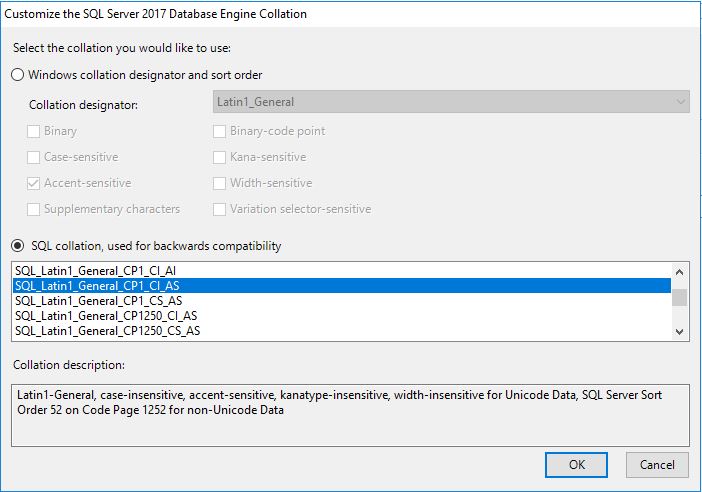
Task: Select SQL_Latin1_General_CP1_CI_AI in the list
Action: (x=342, y=271)
